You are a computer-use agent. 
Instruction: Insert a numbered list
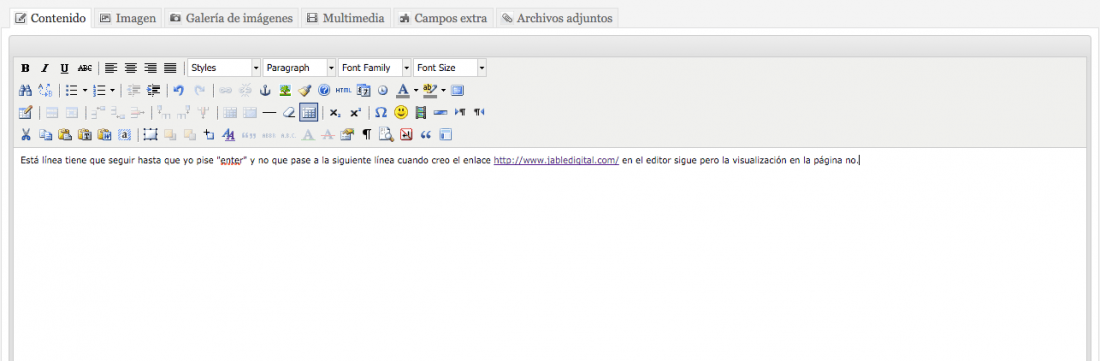pos(99,90)
